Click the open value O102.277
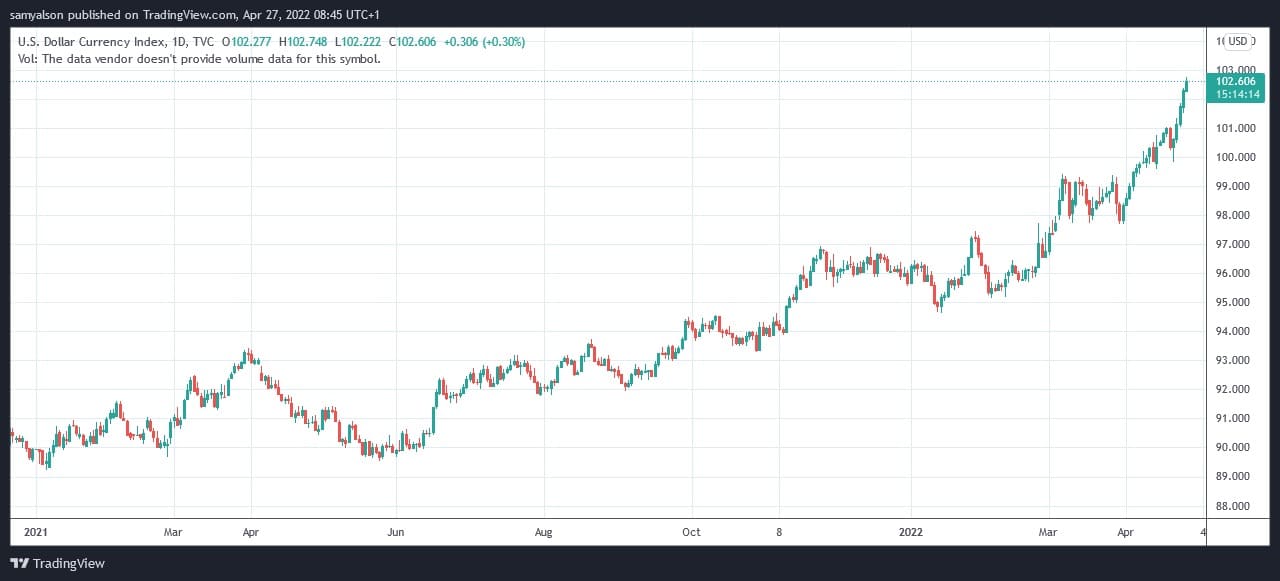The height and width of the screenshot is (581, 1280). click(249, 42)
